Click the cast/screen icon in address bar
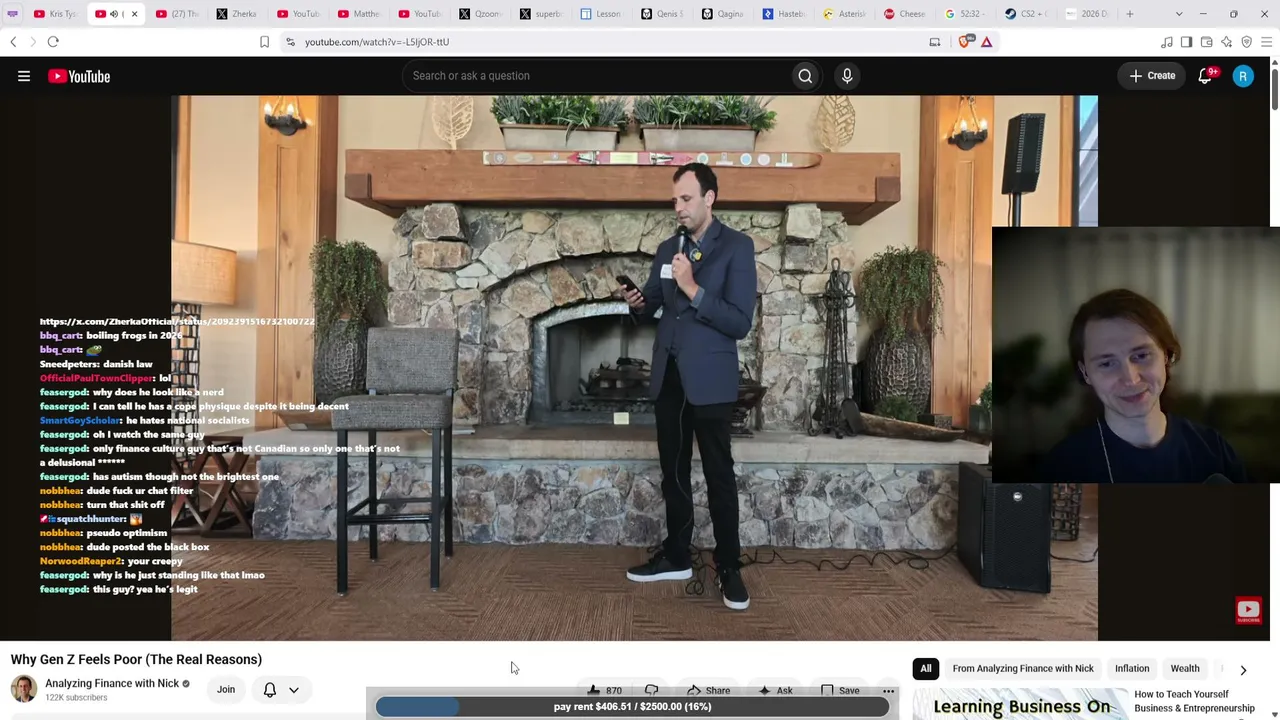Screen dimensions: 1280x720 click(x=934, y=42)
